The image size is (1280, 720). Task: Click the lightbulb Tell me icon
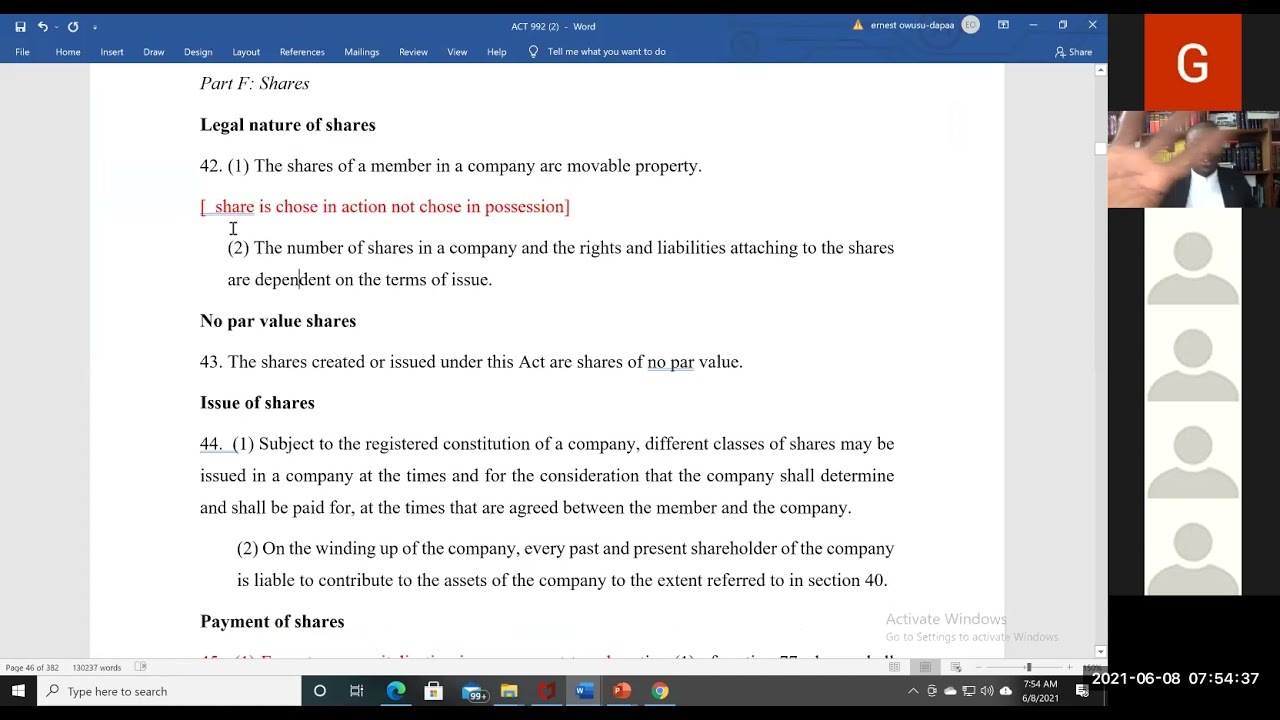tap(533, 52)
